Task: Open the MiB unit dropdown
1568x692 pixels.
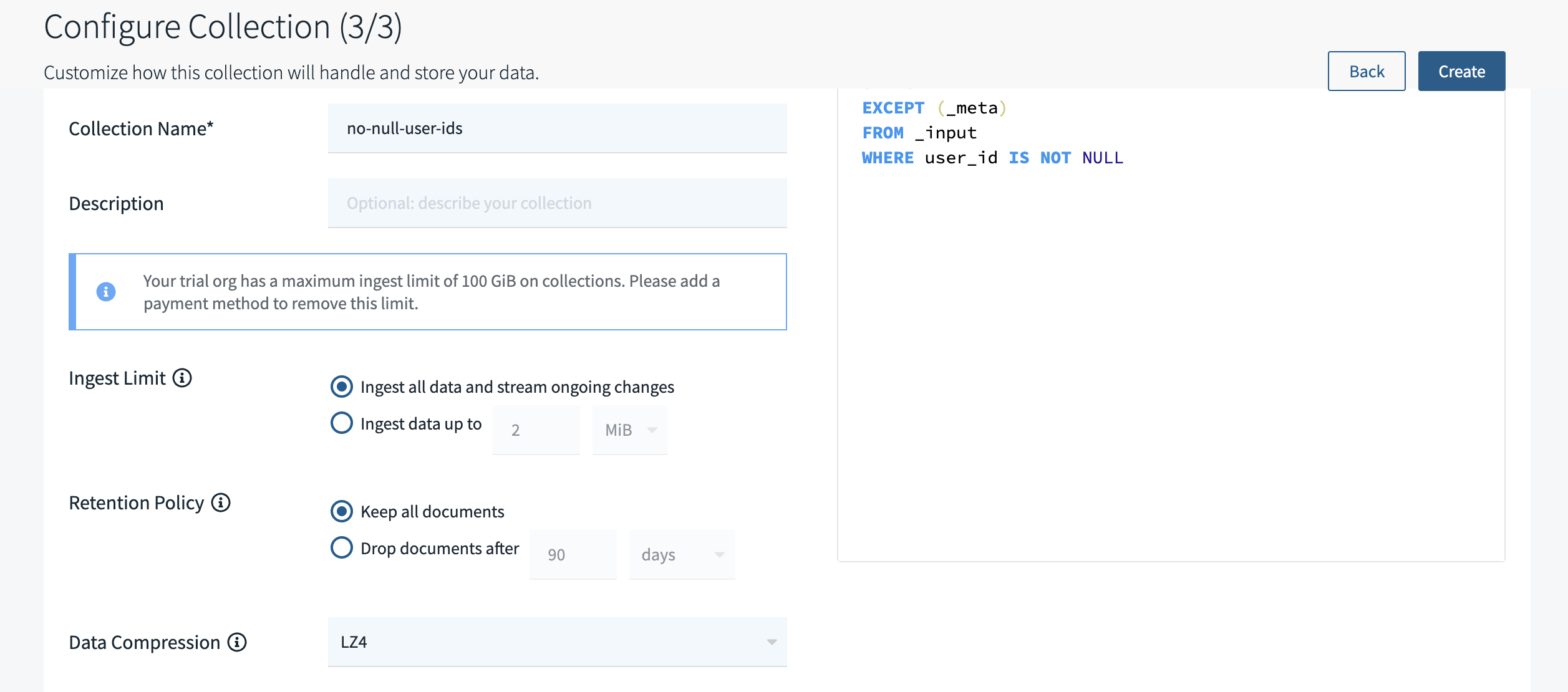Action: [x=630, y=430]
